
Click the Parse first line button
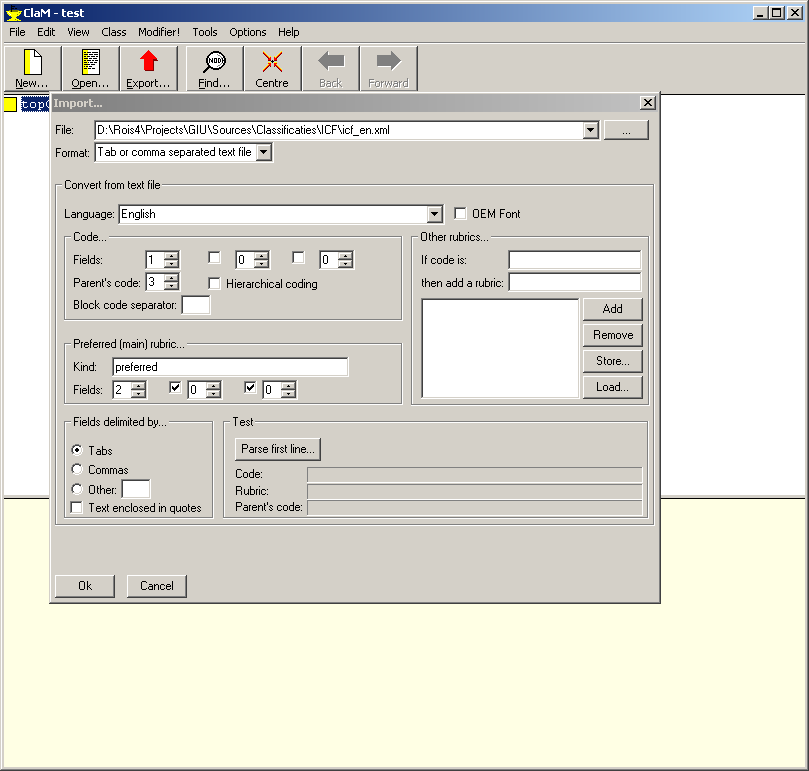(277, 448)
